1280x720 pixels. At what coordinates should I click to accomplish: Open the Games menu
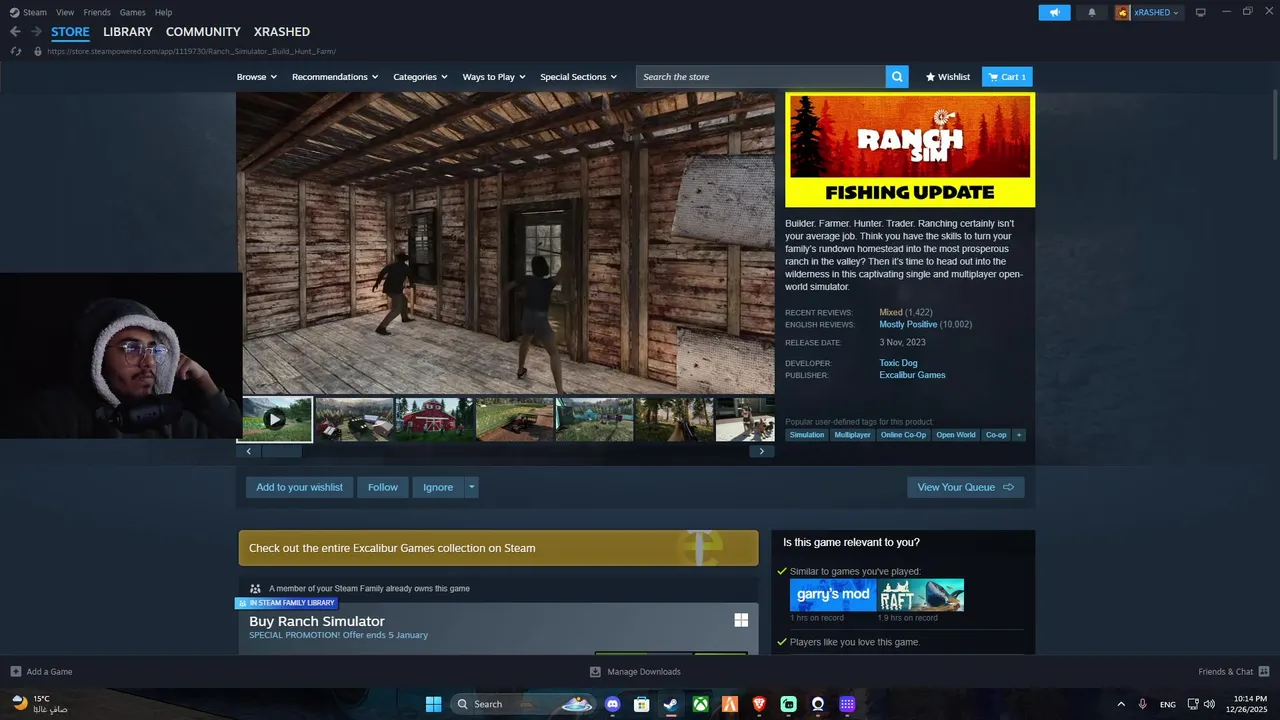[132, 12]
